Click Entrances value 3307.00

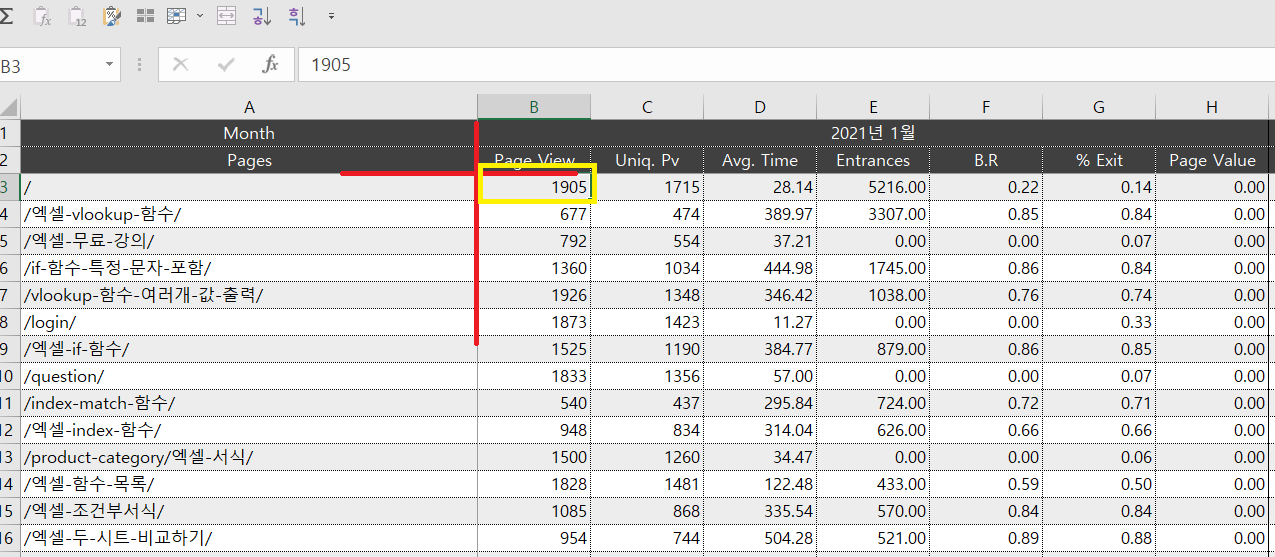click(873, 214)
